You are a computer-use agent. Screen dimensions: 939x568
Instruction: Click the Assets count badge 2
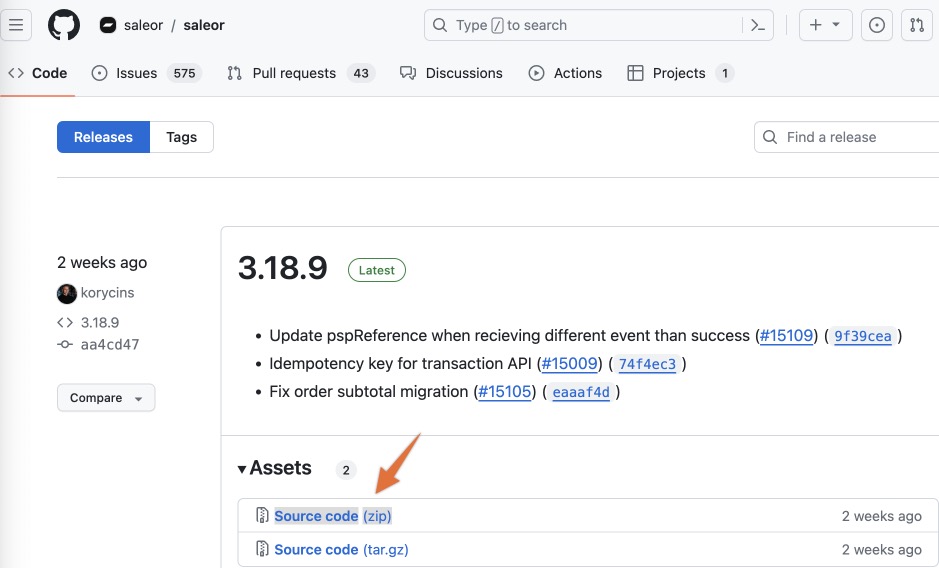(x=346, y=470)
